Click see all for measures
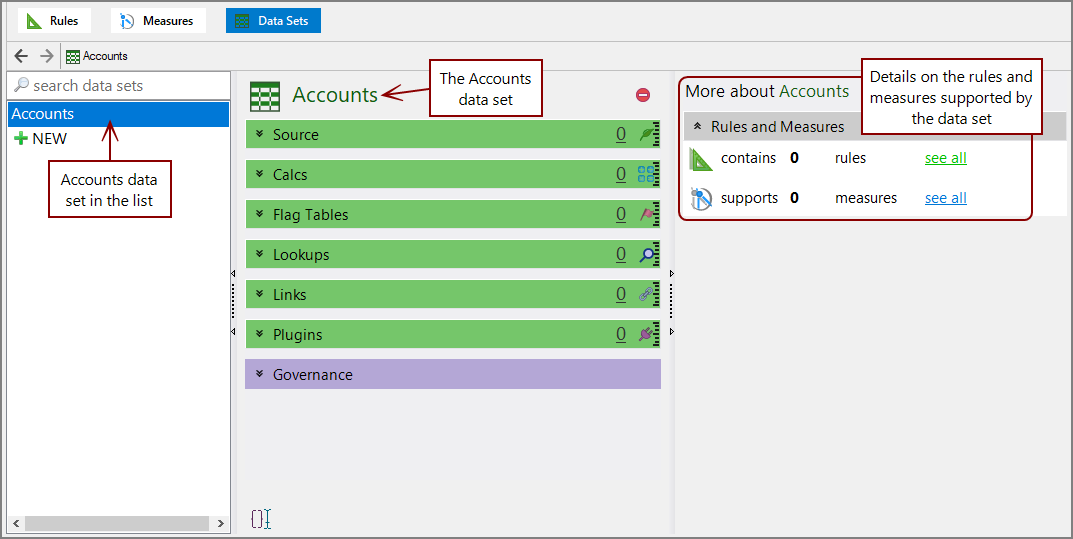1073x539 pixels. click(946, 198)
